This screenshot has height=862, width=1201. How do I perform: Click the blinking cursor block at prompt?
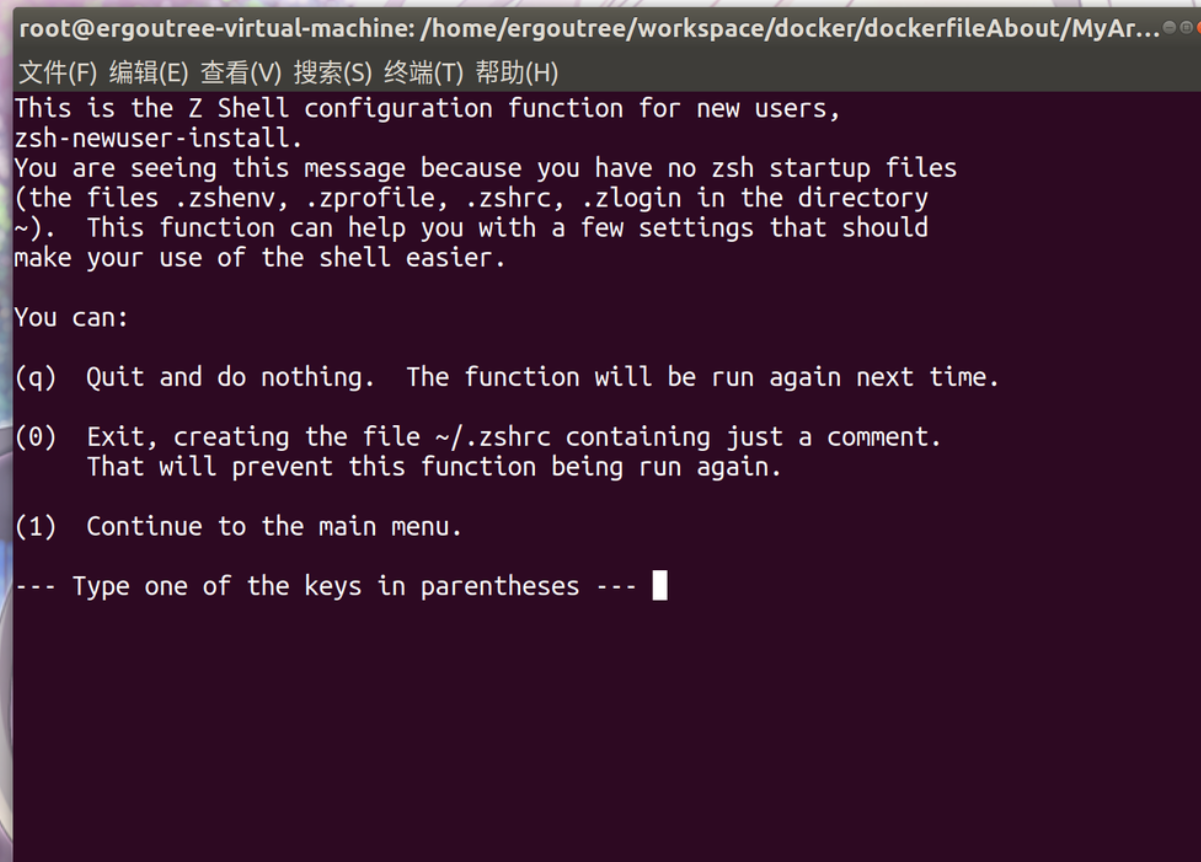point(659,586)
